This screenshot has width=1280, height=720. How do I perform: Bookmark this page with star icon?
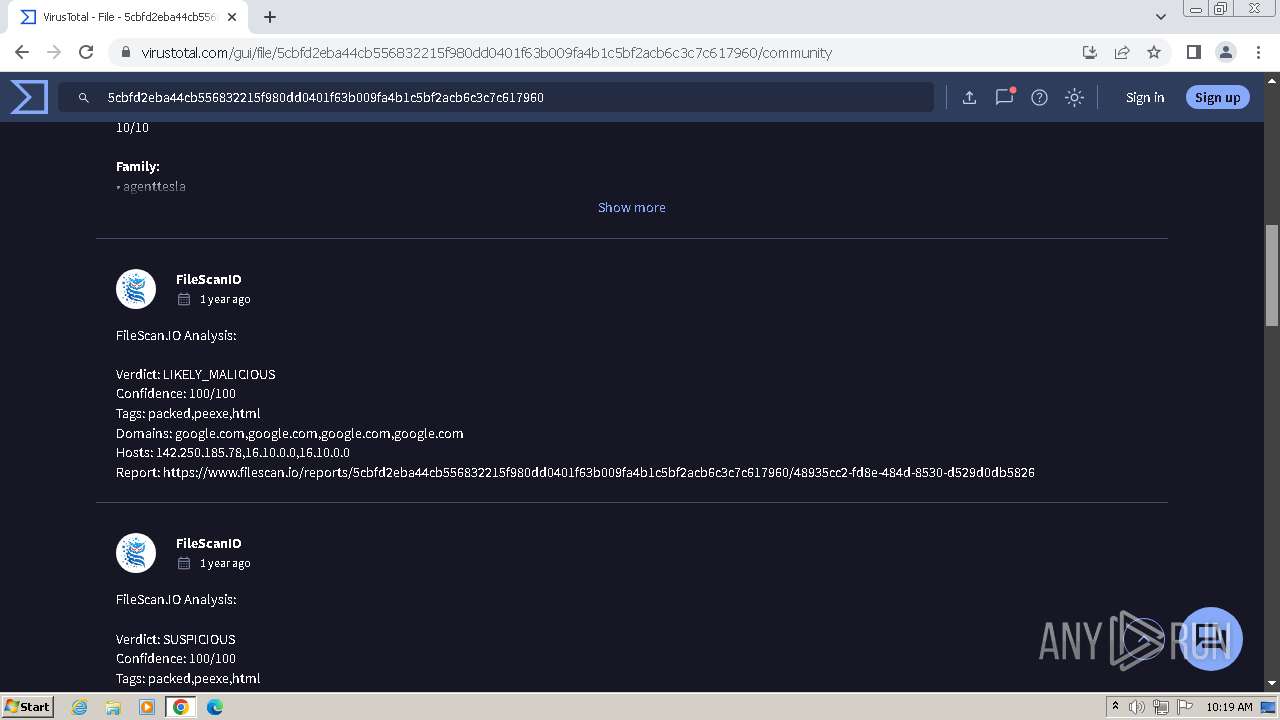pyautogui.click(x=1154, y=52)
